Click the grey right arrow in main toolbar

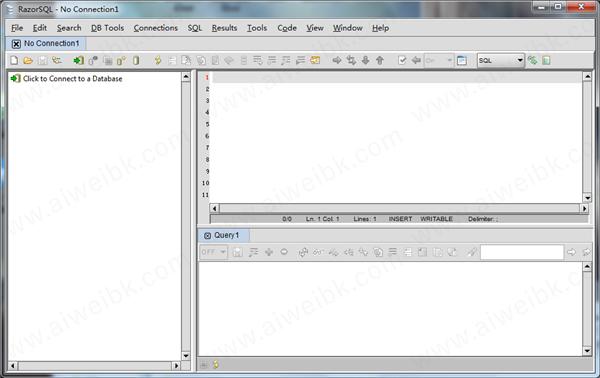point(337,60)
